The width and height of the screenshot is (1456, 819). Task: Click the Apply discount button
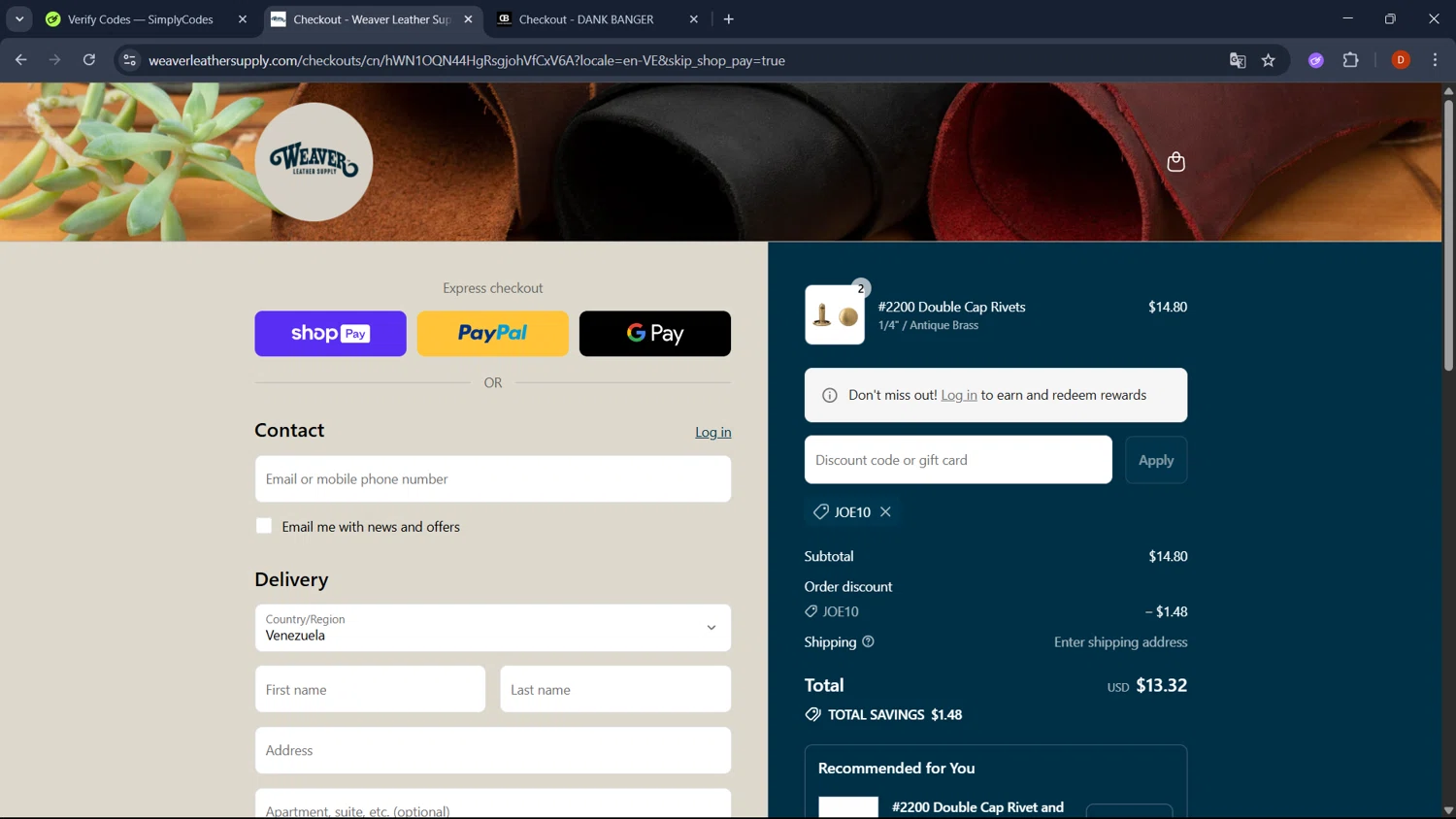[x=1156, y=460]
